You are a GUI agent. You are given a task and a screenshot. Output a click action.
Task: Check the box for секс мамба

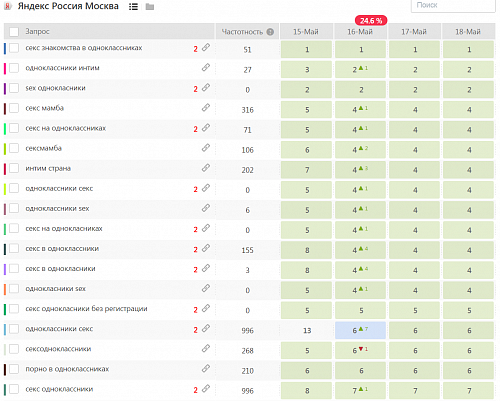click(x=14, y=108)
